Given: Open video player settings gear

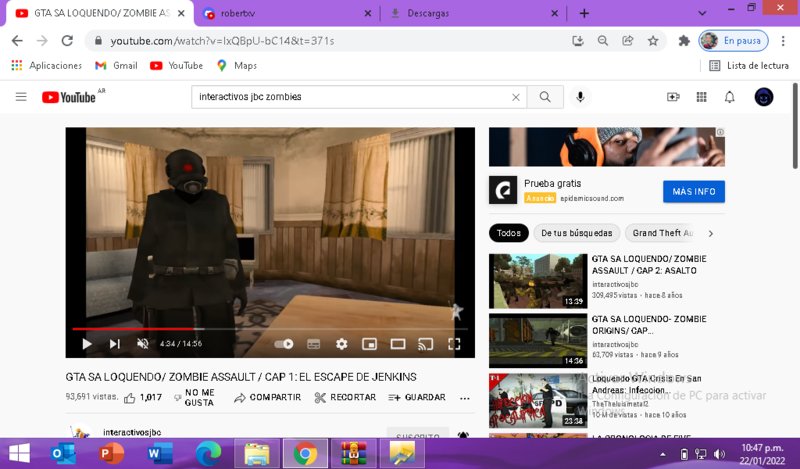Looking at the screenshot, I should [x=341, y=344].
